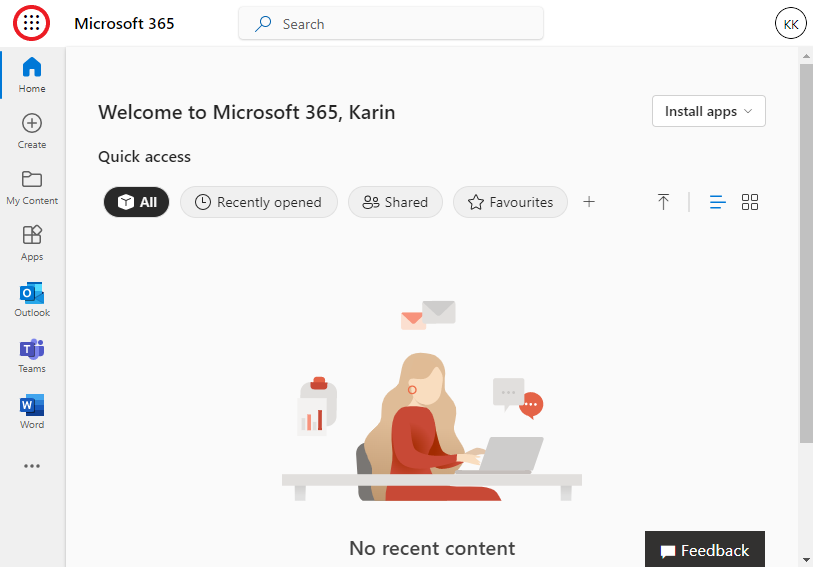Add a new filter with plus
813x567 pixels.
[589, 202]
